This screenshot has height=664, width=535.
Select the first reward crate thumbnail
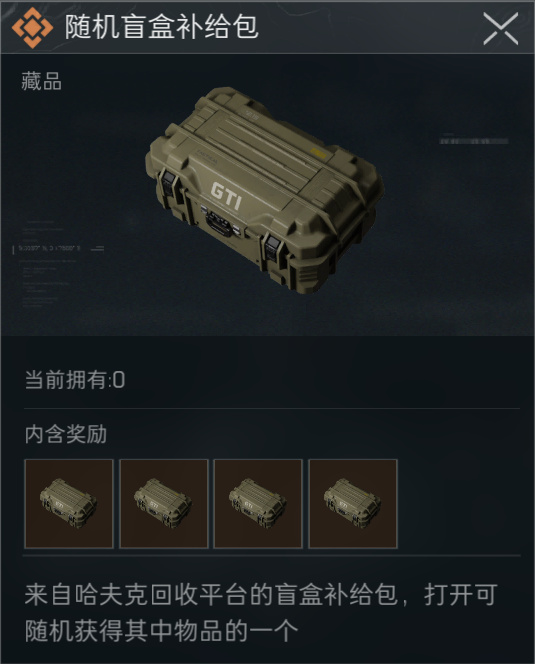click(x=69, y=504)
